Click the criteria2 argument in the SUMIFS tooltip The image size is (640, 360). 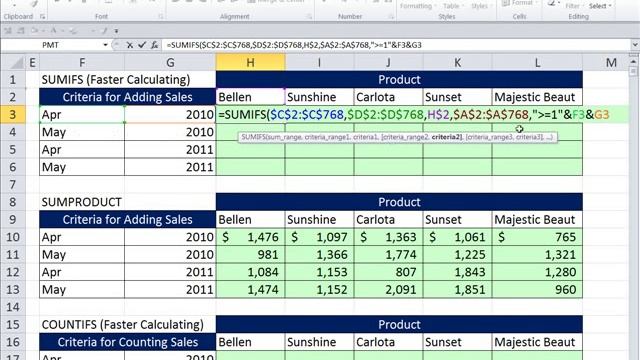[447, 137]
